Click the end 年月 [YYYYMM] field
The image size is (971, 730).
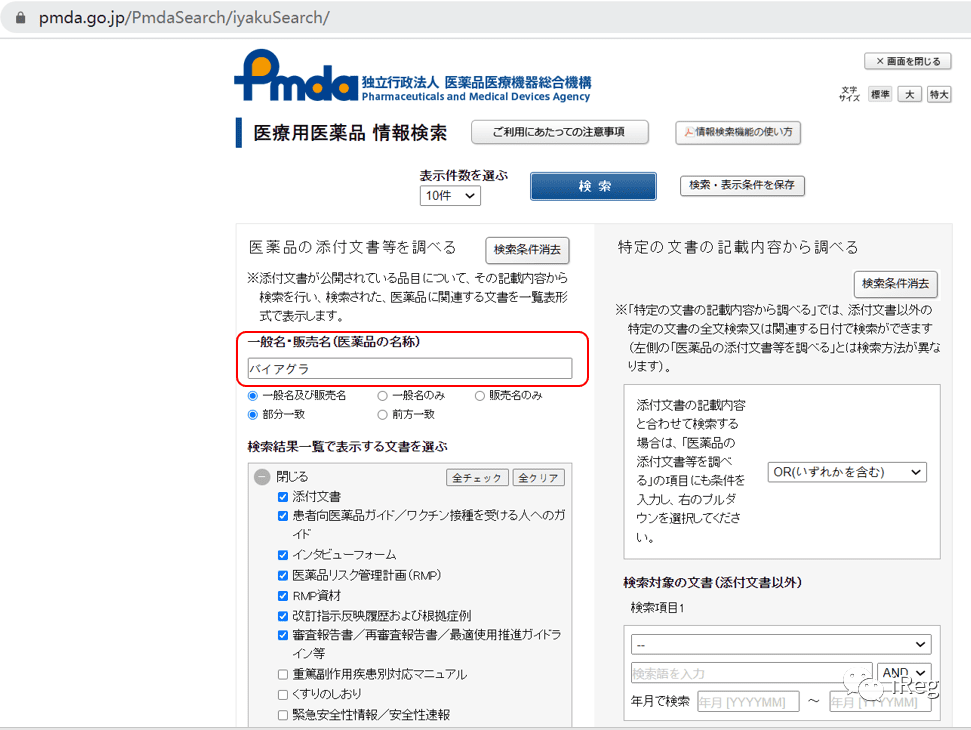tap(880, 702)
